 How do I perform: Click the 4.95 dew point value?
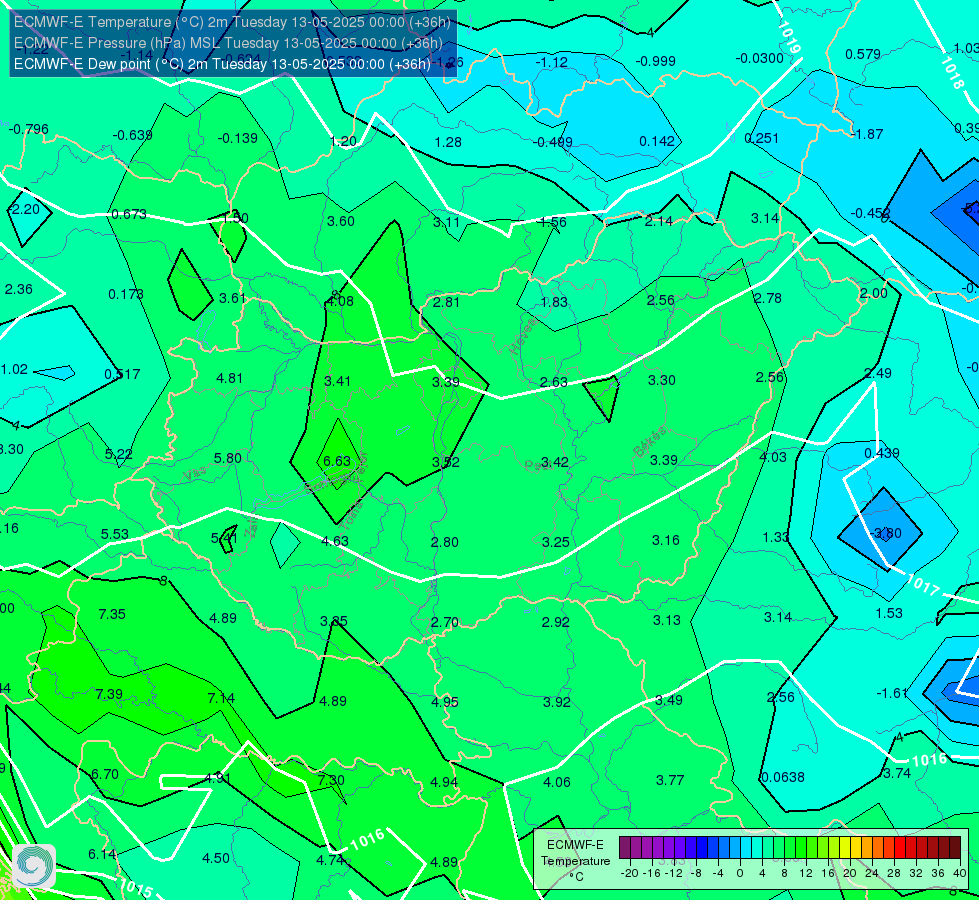(445, 702)
